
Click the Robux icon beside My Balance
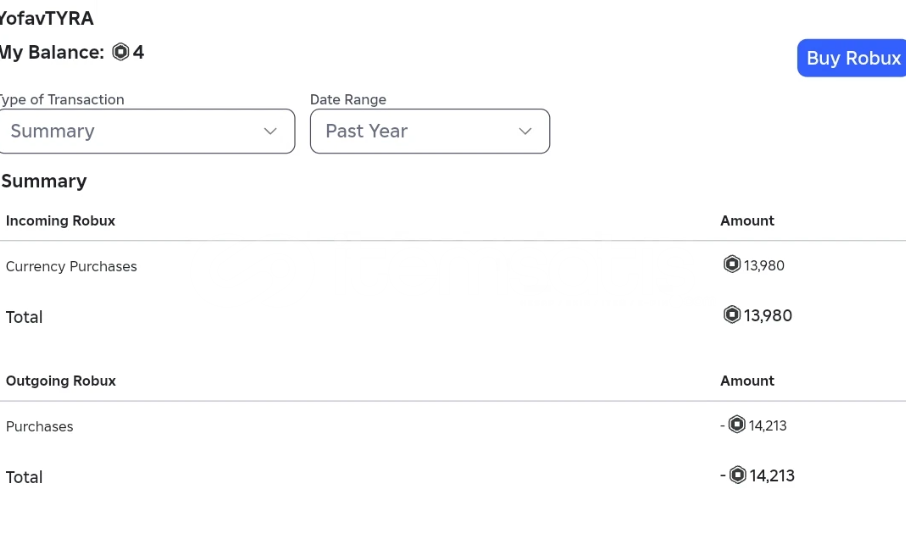tap(121, 53)
